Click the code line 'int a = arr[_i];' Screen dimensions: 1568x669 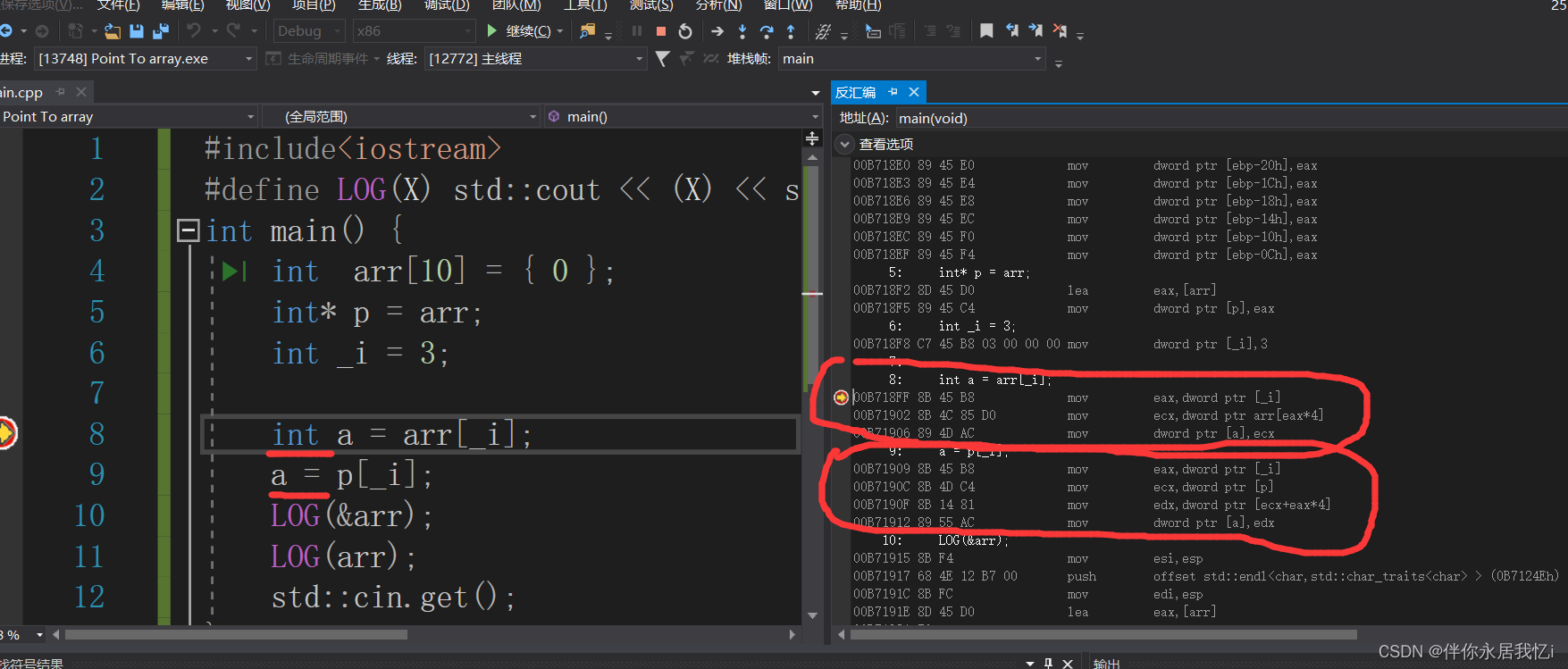click(401, 435)
